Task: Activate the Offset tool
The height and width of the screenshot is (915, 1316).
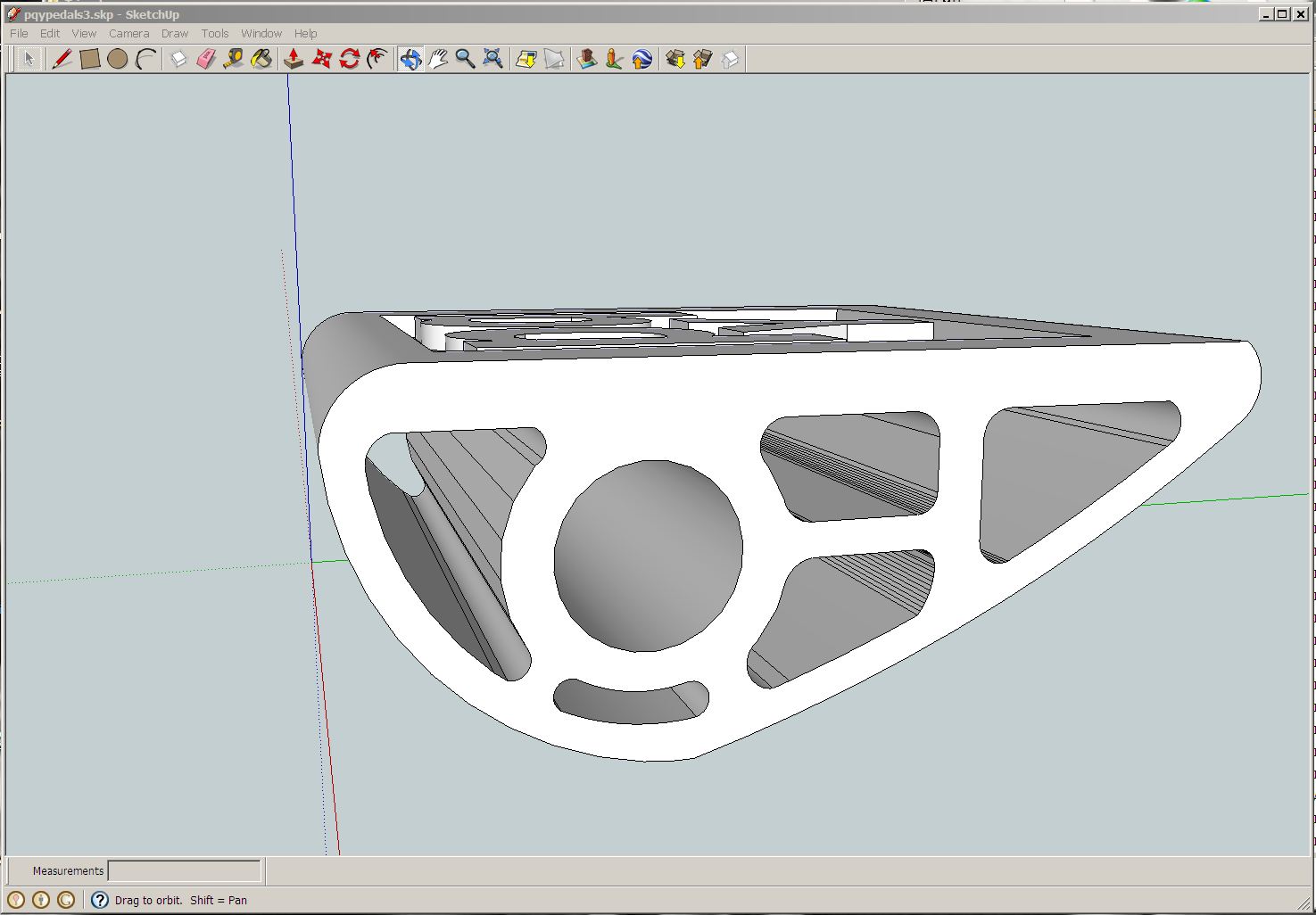Action: (x=377, y=59)
